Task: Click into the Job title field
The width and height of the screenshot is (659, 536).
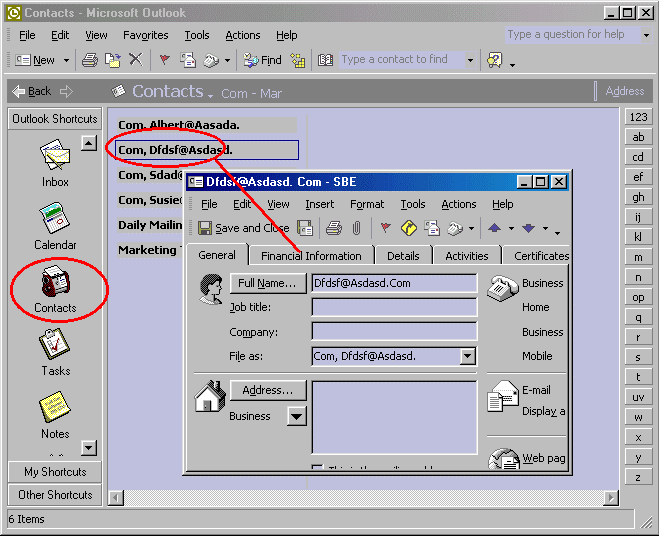Action: [394, 308]
